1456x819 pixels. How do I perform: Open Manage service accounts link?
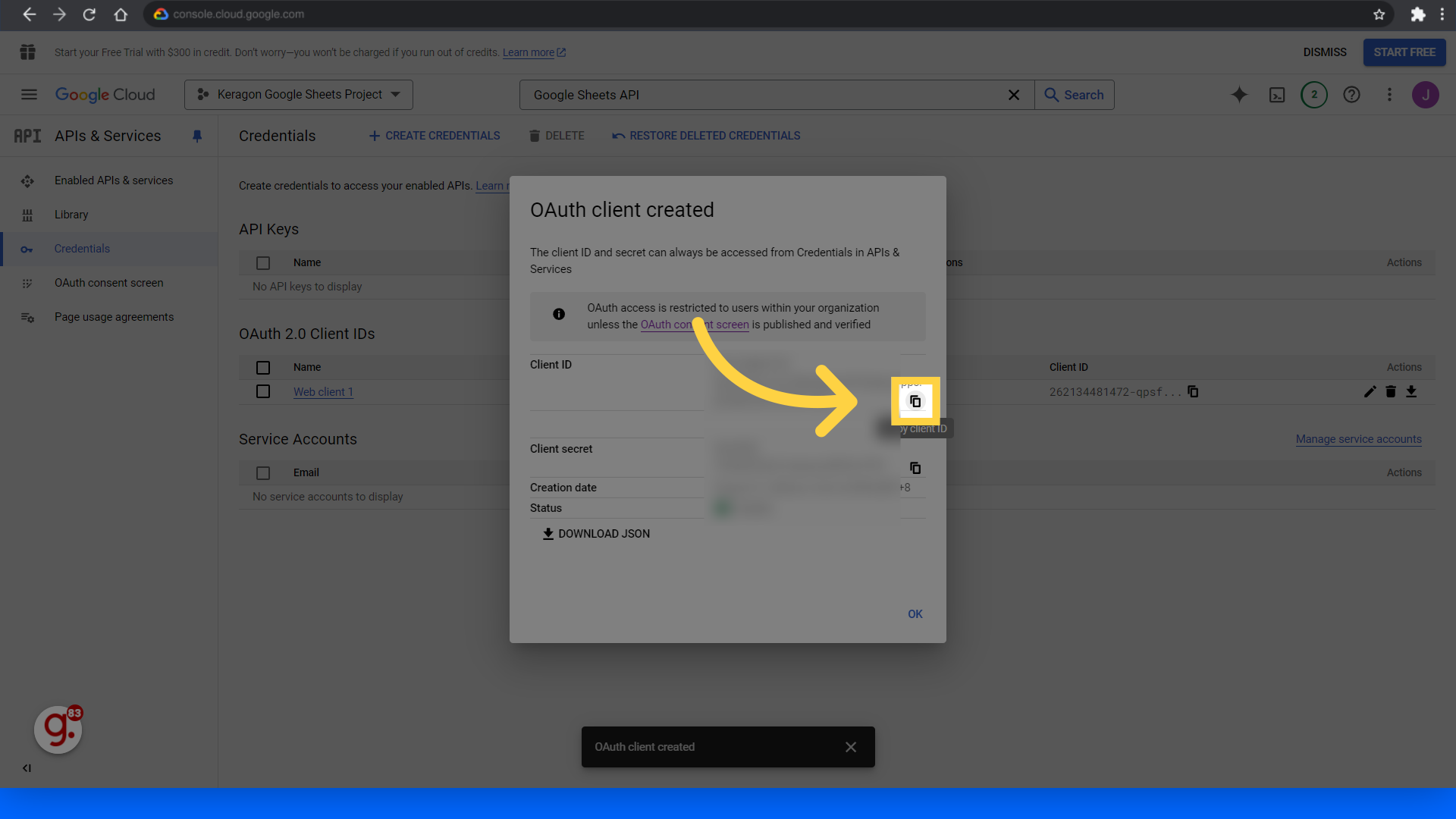click(1358, 439)
